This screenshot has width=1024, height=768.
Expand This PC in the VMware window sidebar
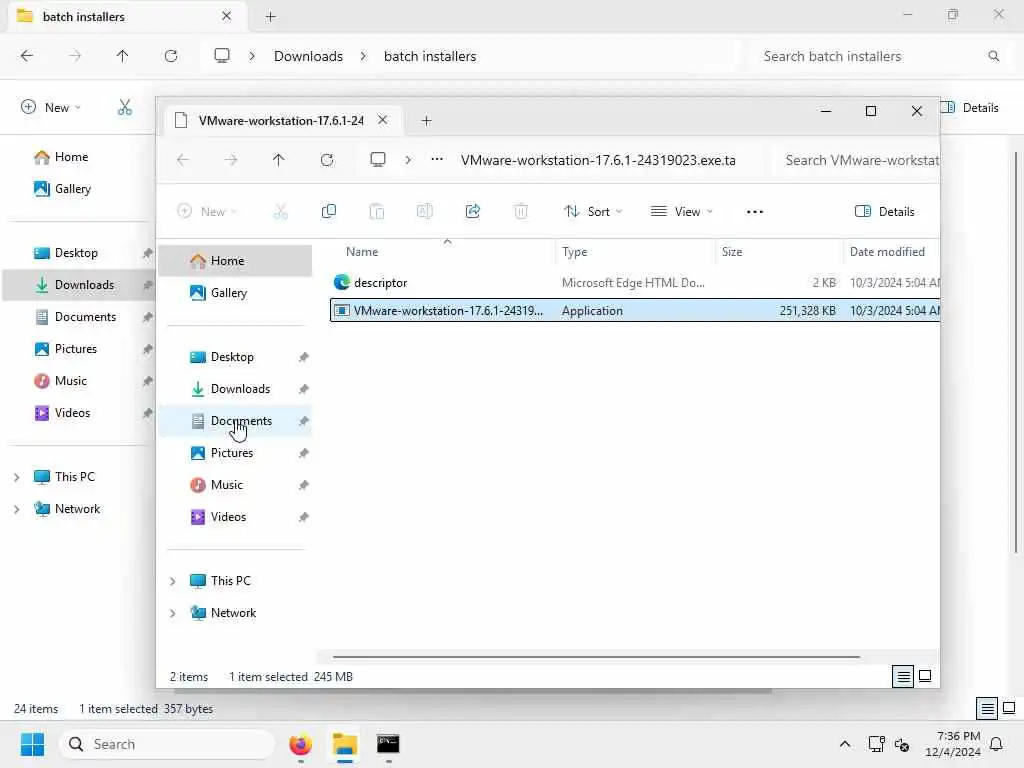(x=172, y=581)
